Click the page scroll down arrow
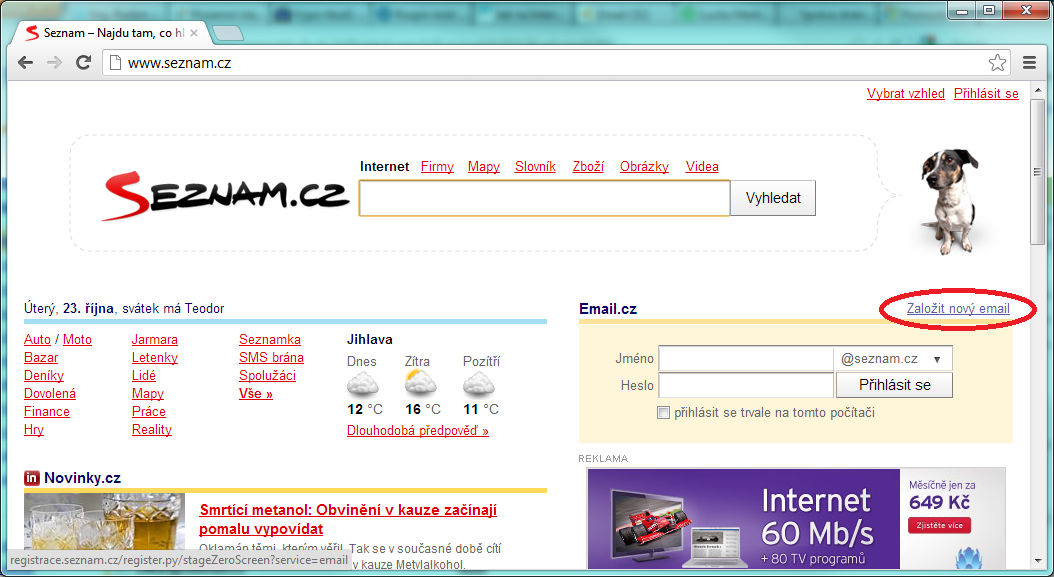 coord(1037,561)
